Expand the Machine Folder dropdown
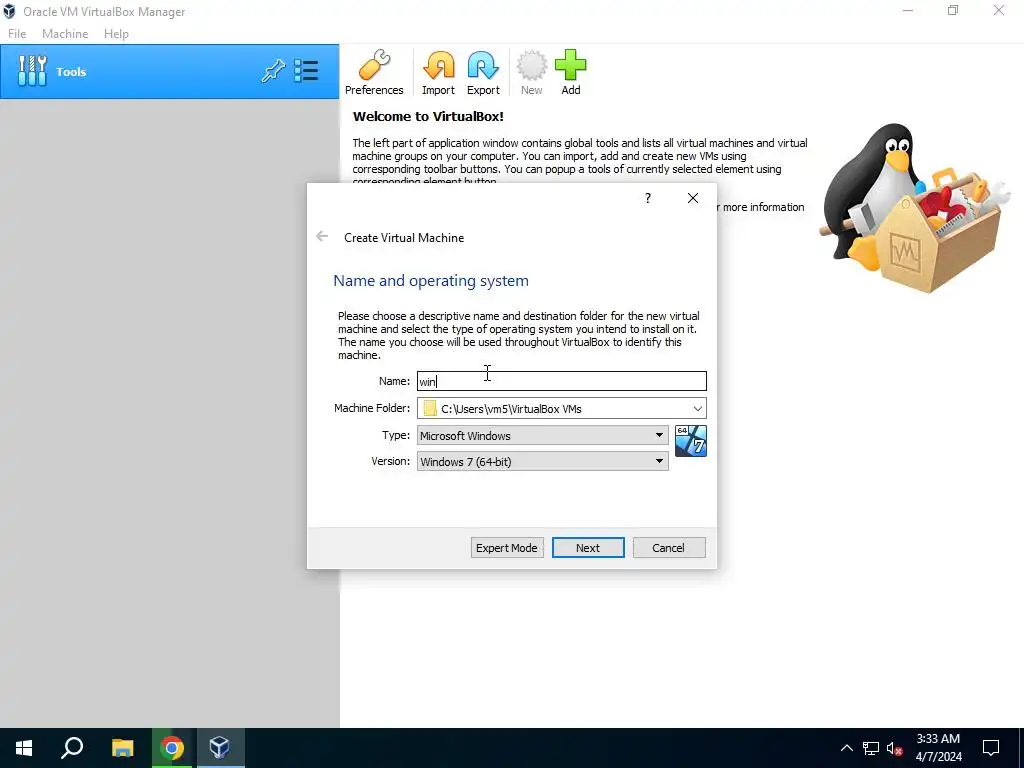Viewport: 1024px width, 768px height. (697, 409)
